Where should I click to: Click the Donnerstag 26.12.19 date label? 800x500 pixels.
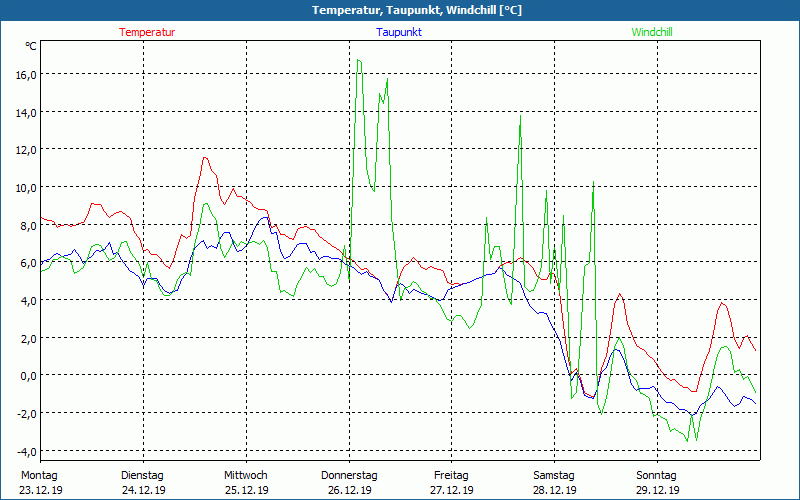[x=349, y=482]
